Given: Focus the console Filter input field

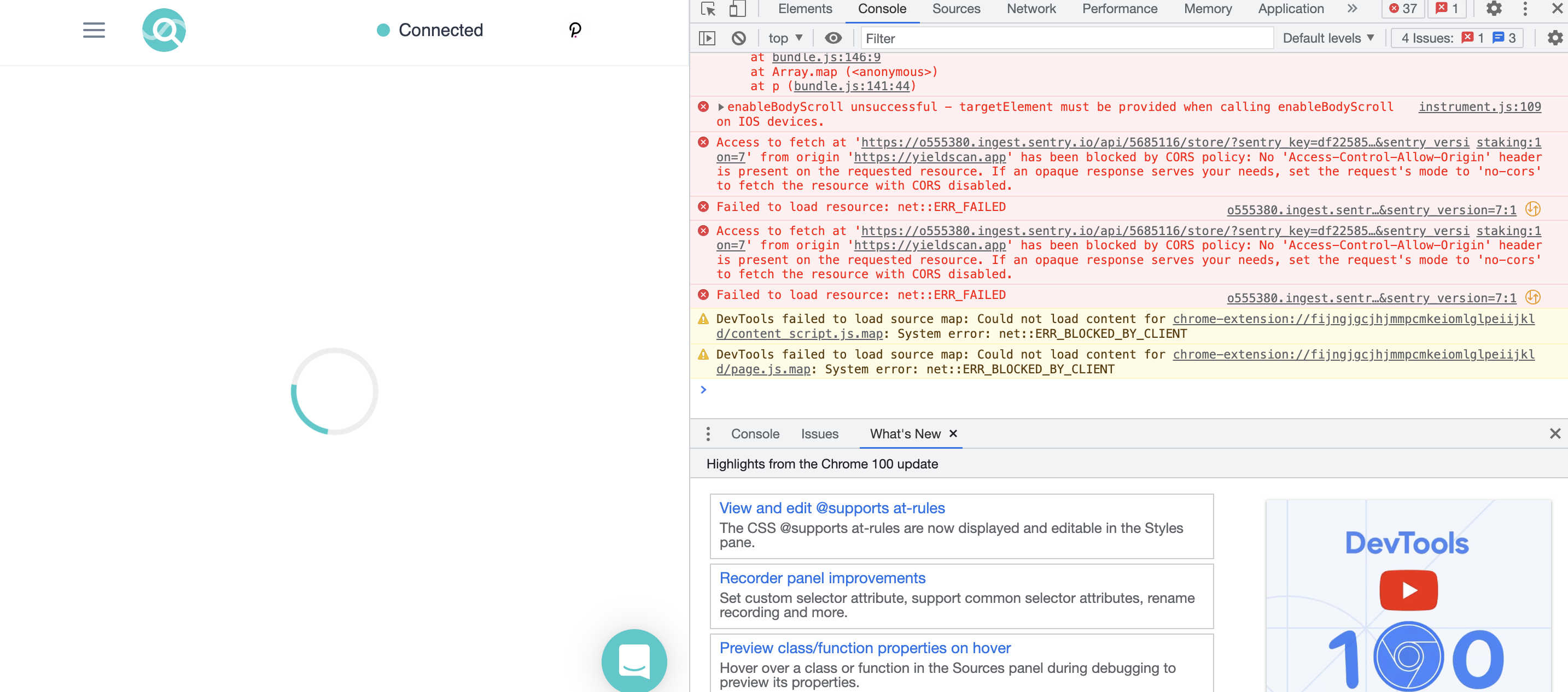Looking at the screenshot, I should point(1065,38).
